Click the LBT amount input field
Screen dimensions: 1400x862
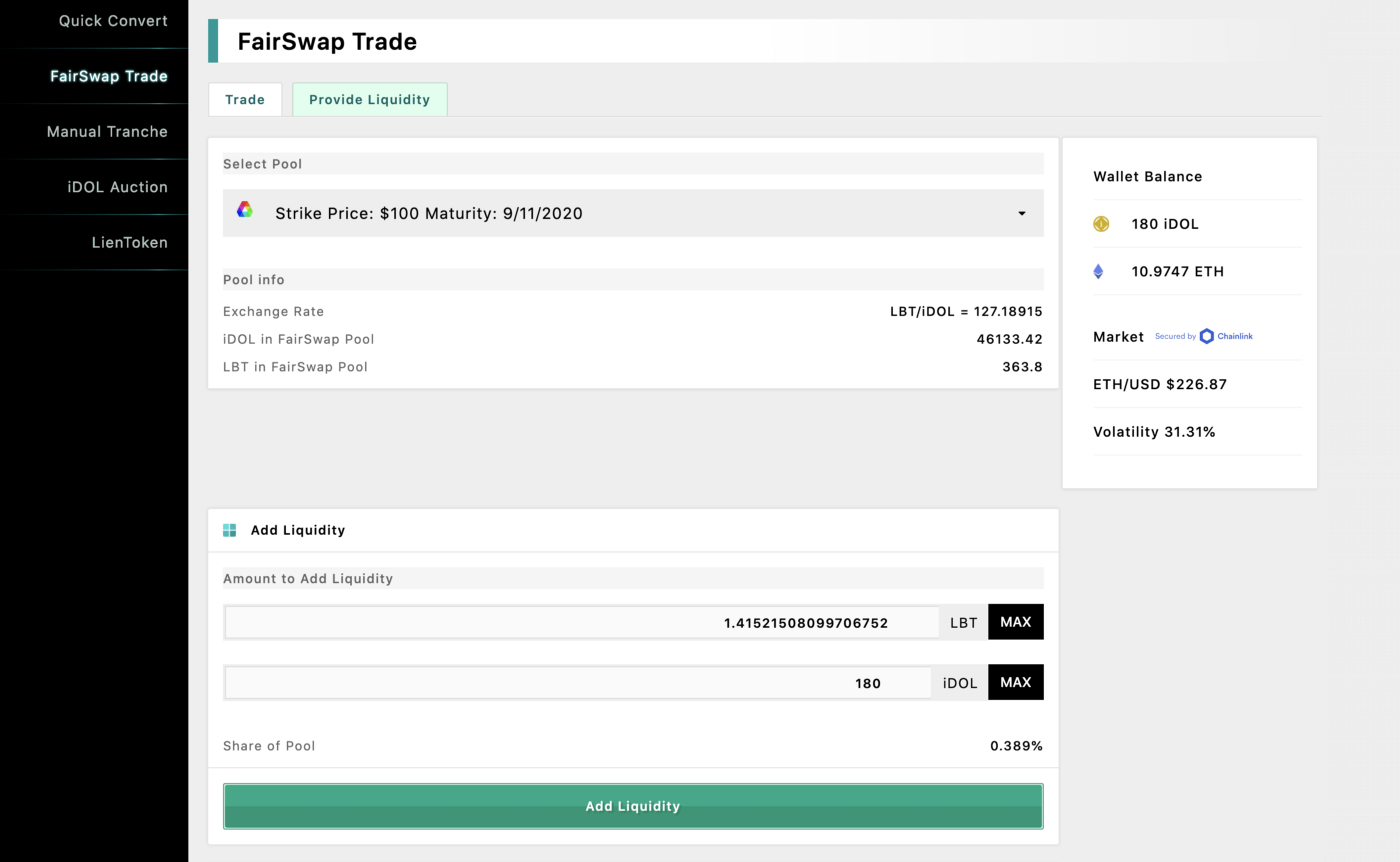[x=581, y=622]
